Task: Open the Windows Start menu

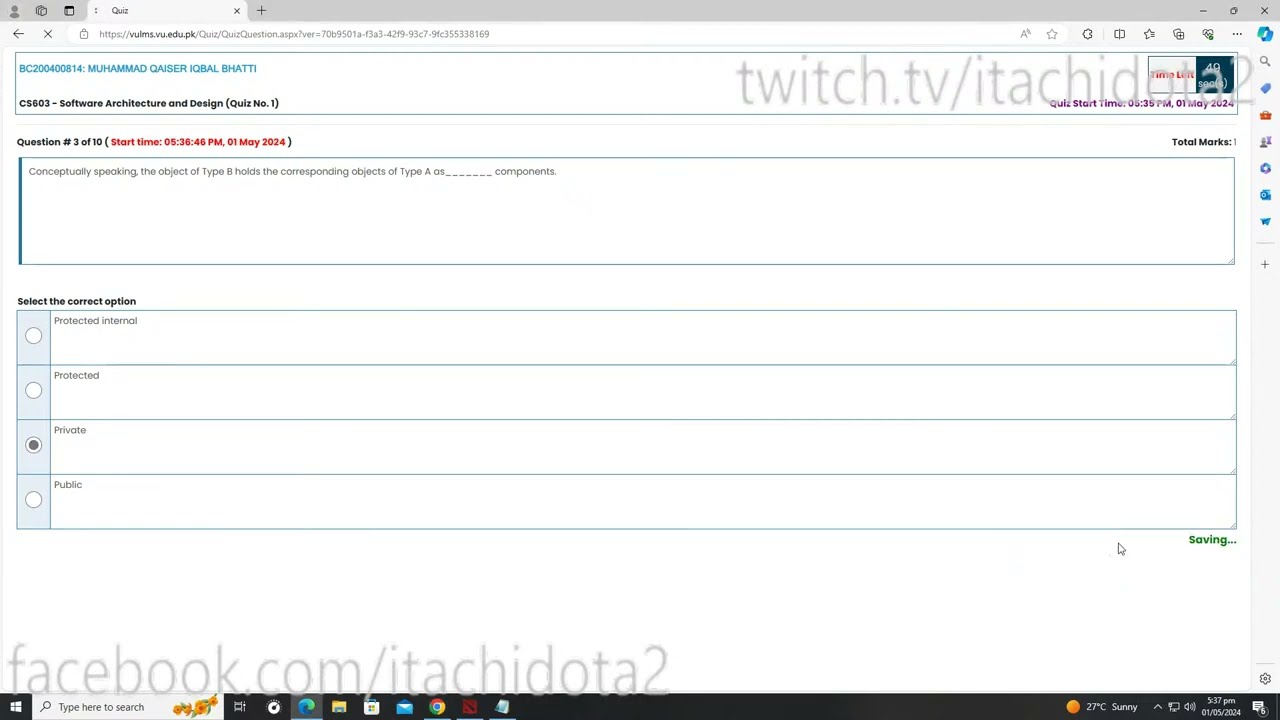Action: (15, 707)
